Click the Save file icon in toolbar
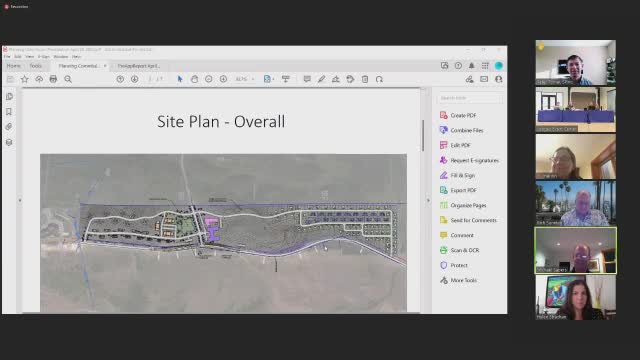The width and height of the screenshot is (640, 360). [10, 79]
